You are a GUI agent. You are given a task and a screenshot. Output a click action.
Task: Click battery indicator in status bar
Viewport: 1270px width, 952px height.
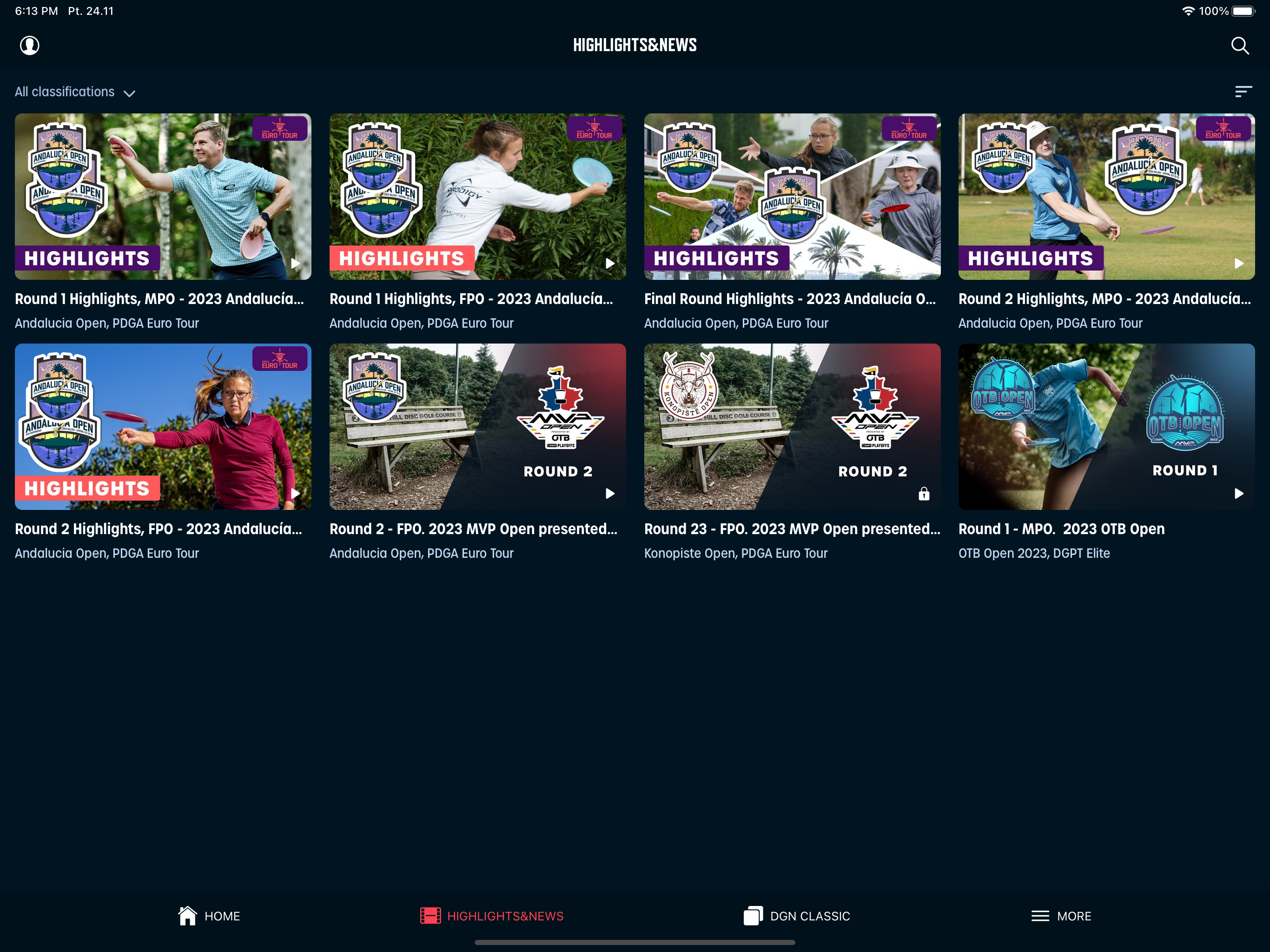pyautogui.click(x=1244, y=11)
